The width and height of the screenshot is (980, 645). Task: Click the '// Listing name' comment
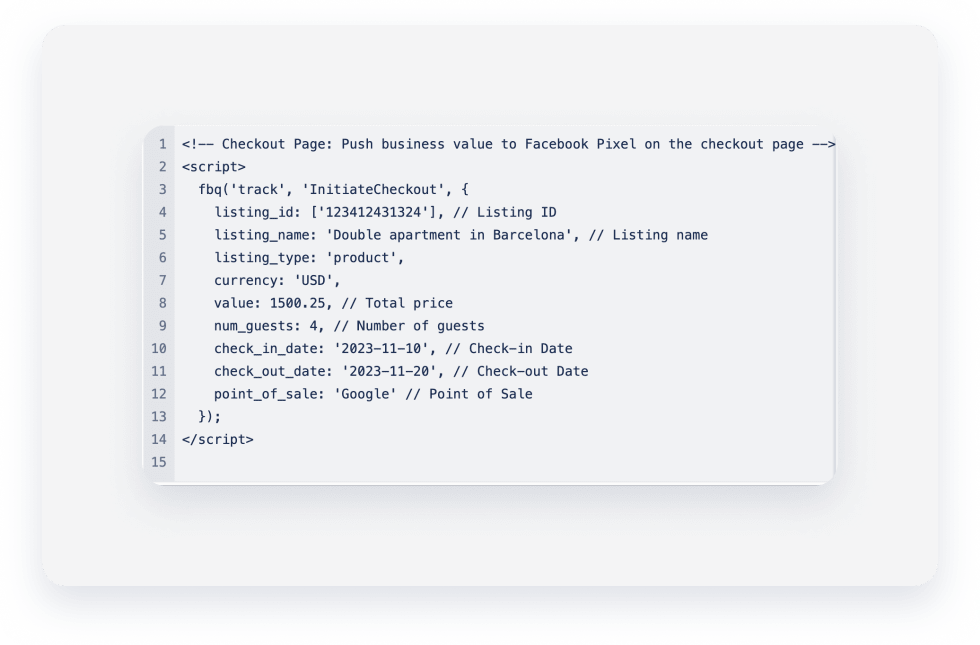pyautogui.click(x=648, y=235)
